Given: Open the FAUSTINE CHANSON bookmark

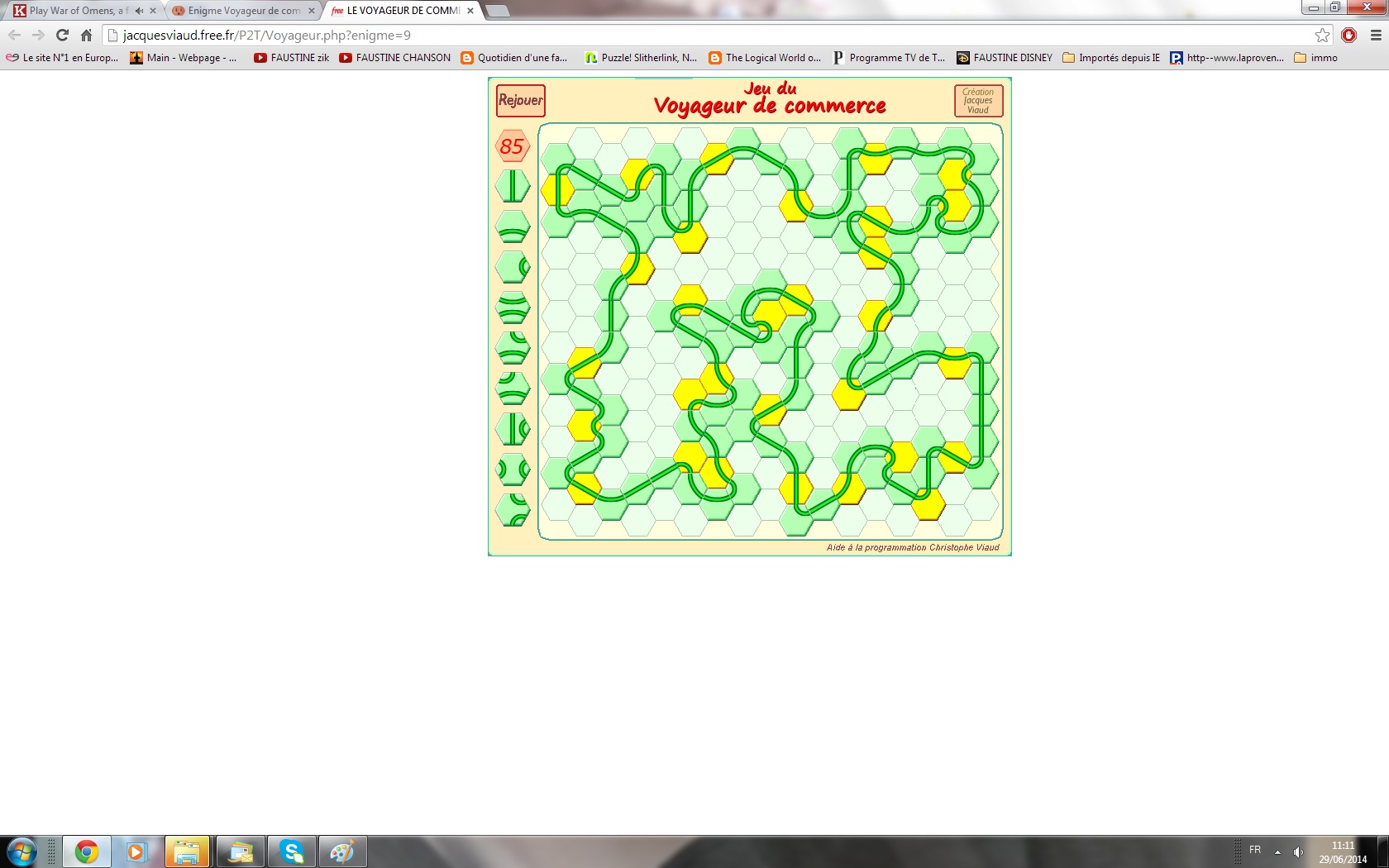Looking at the screenshot, I should pos(395,58).
